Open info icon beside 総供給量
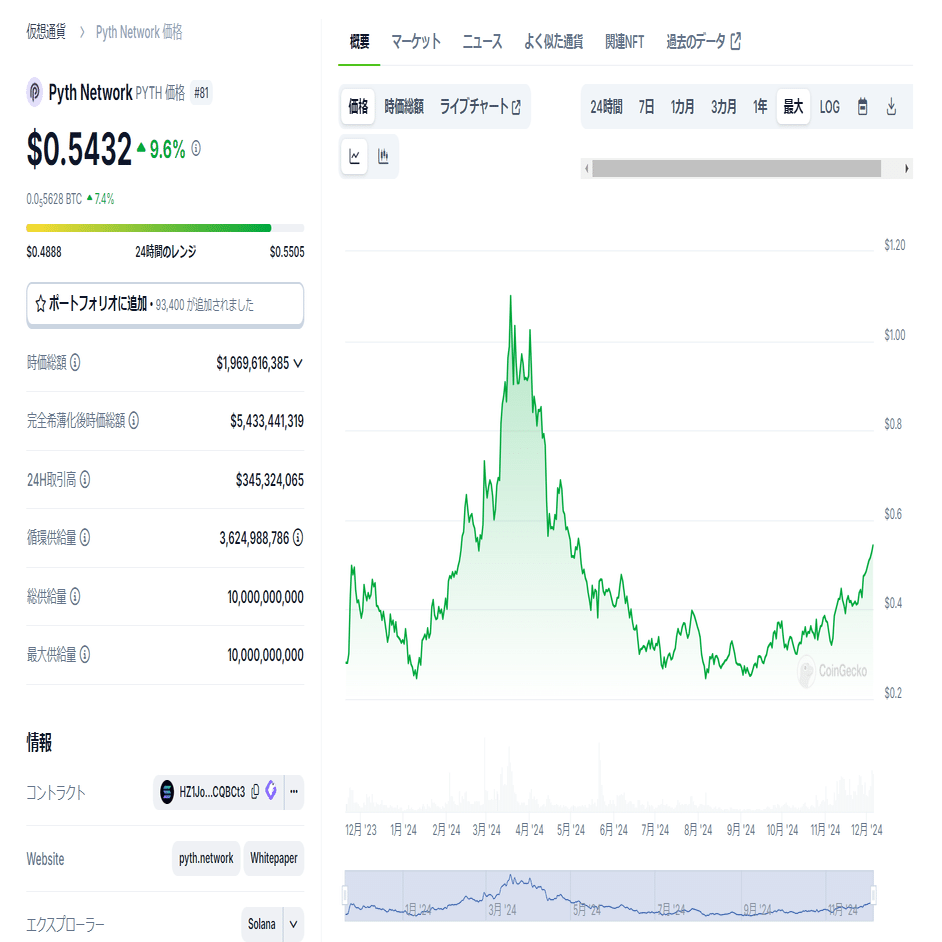The height and width of the screenshot is (942, 942). click(x=75, y=596)
